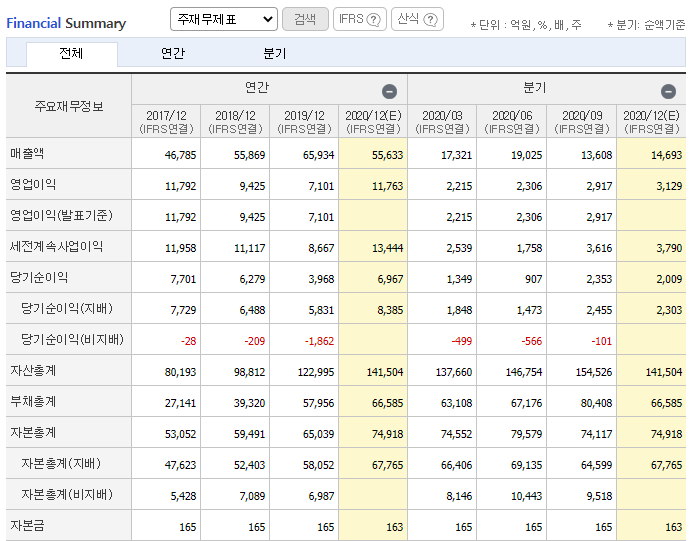Select the 자본총계 row label
Image resolution: width=690 pixels, height=541 pixels.
tap(33, 432)
